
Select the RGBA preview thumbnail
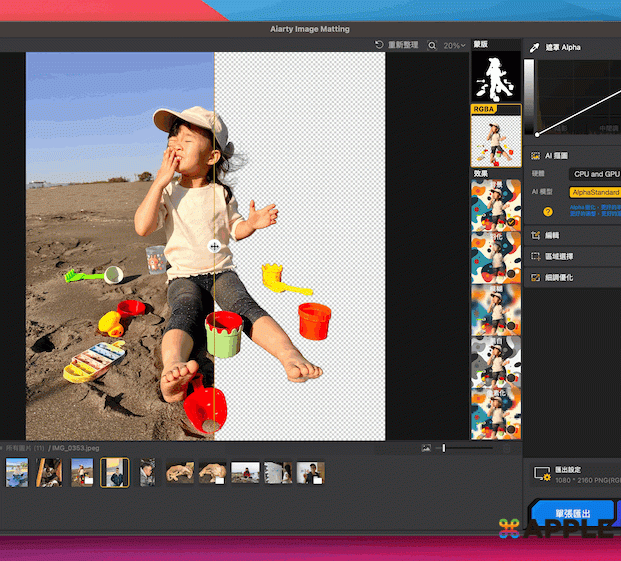pyautogui.click(x=496, y=140)
